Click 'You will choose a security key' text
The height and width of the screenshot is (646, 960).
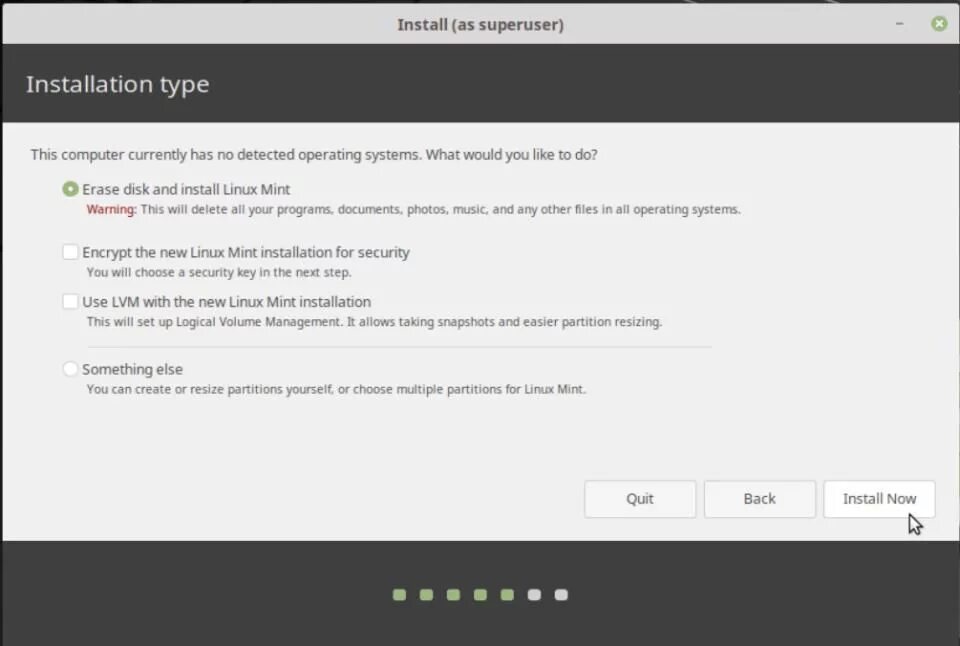219,272
